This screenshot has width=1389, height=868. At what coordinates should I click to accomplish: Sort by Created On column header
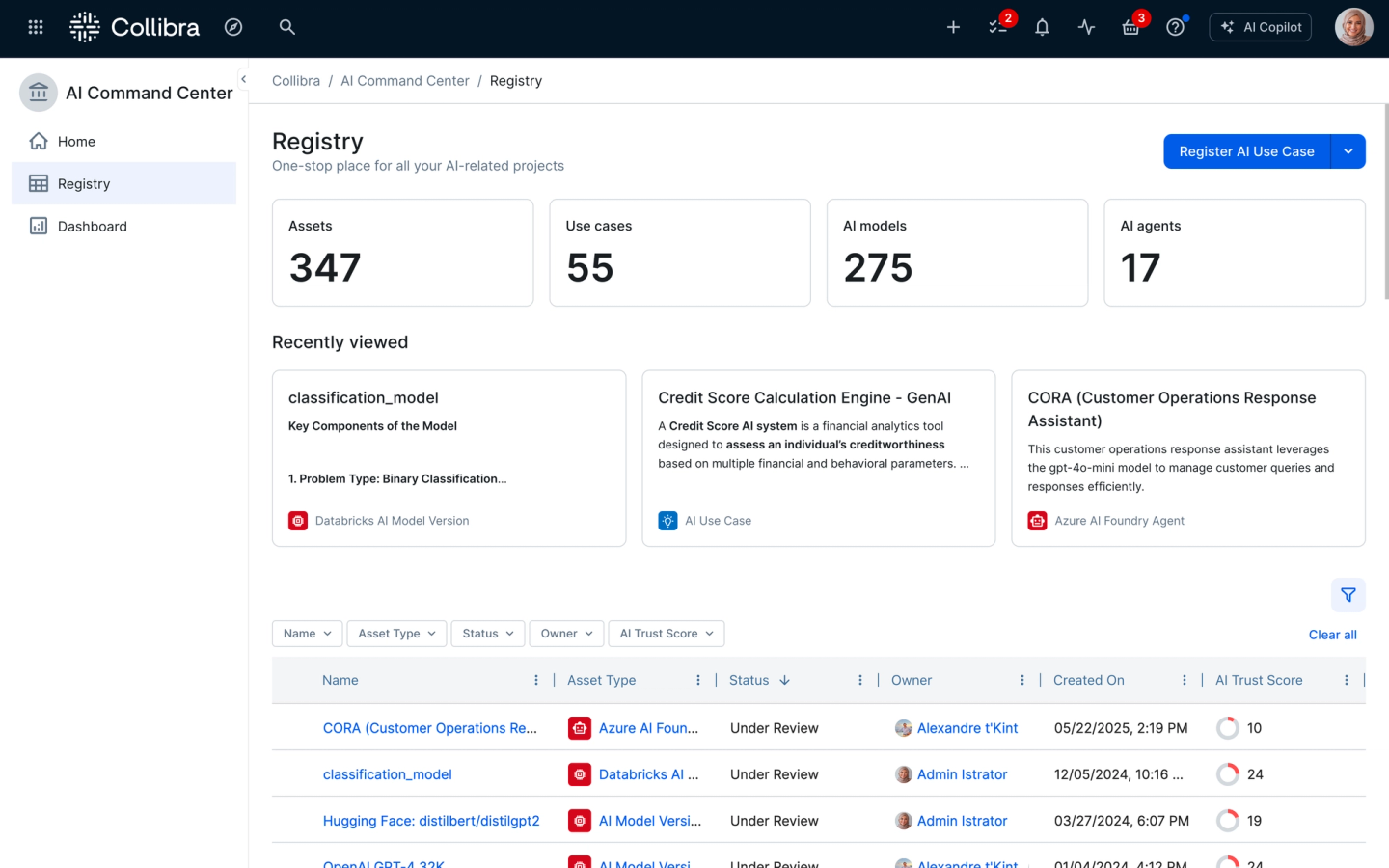pyautogui.click(x=1089, y=680)
